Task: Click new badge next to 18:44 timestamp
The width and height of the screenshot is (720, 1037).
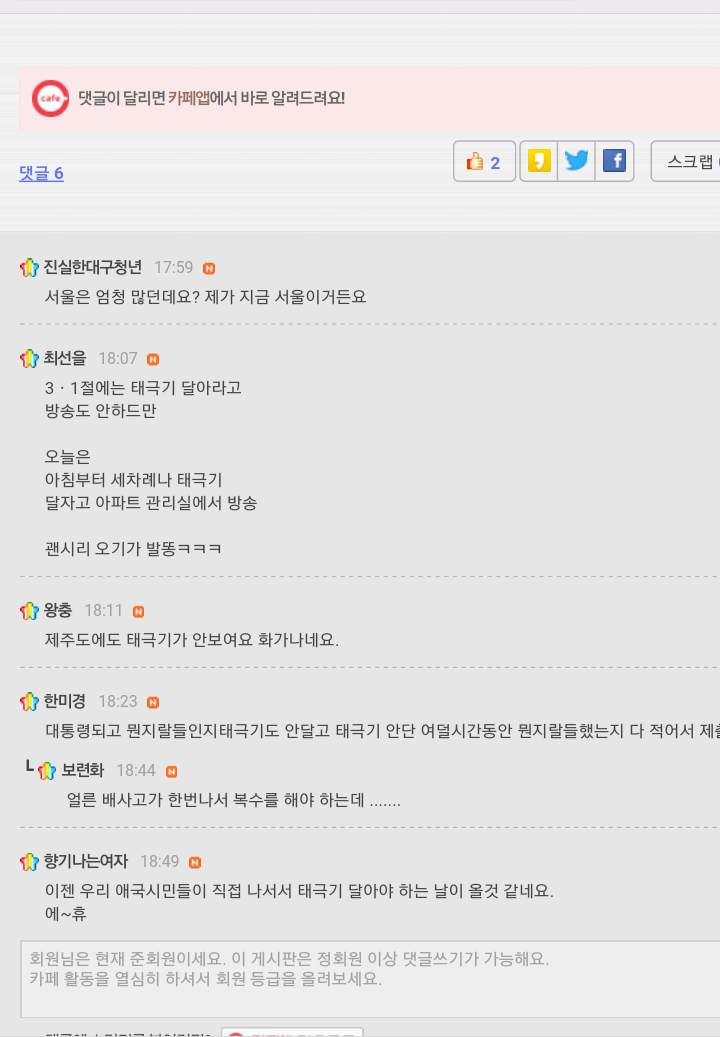Action: (x=171, y=771)
